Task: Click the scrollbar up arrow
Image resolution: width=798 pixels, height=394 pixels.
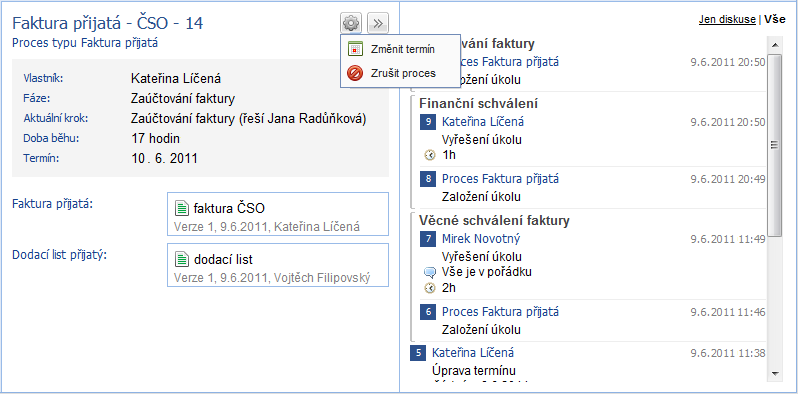Action: coord(775,45)
